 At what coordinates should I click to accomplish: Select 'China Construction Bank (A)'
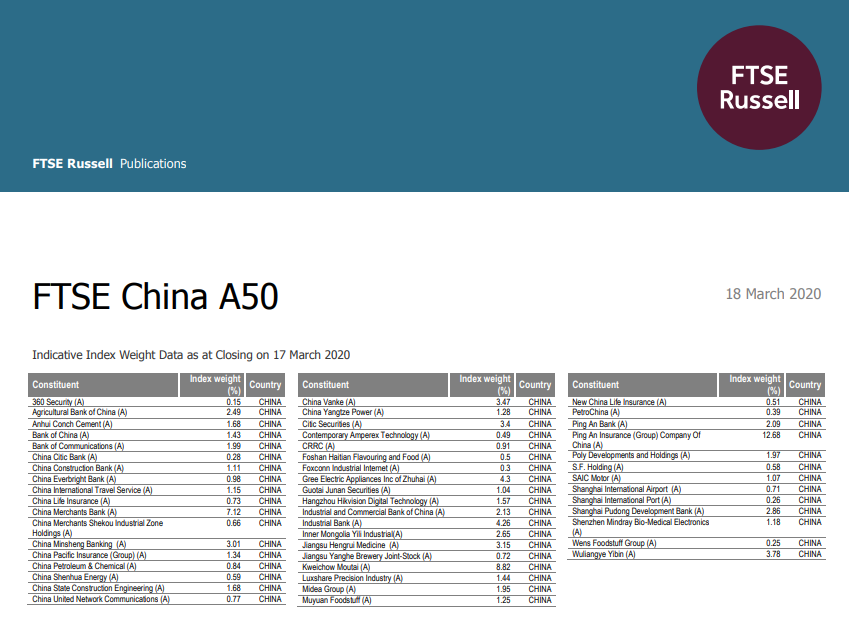coord(78,468)
